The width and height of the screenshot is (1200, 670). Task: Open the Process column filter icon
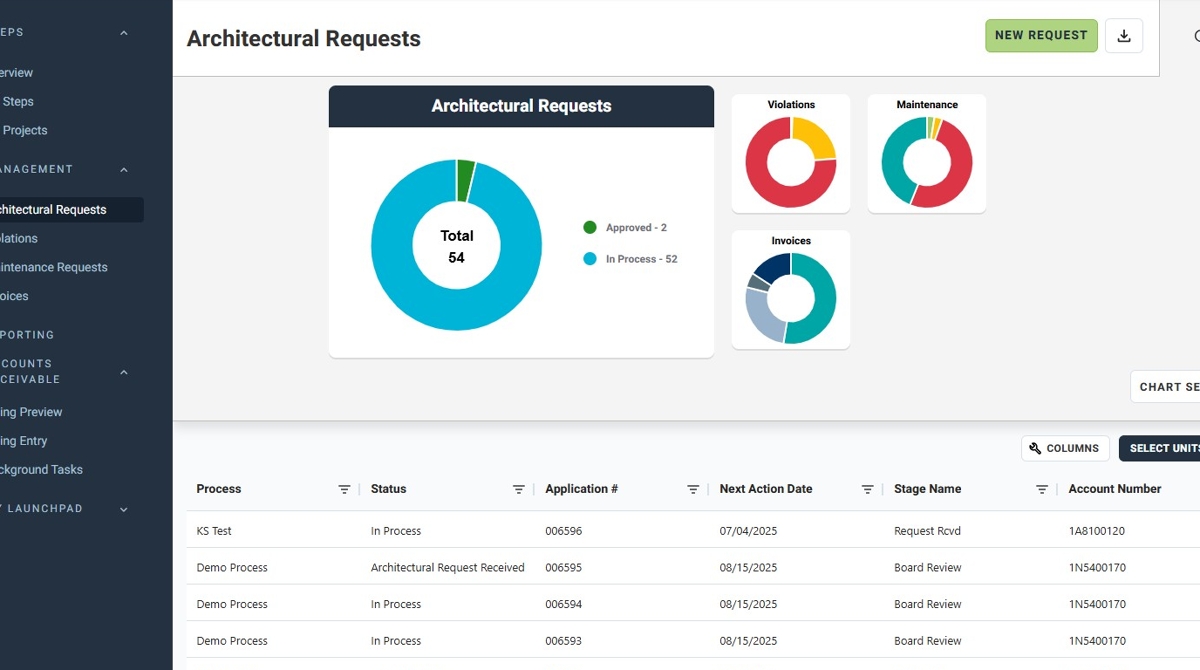(344, 490)
